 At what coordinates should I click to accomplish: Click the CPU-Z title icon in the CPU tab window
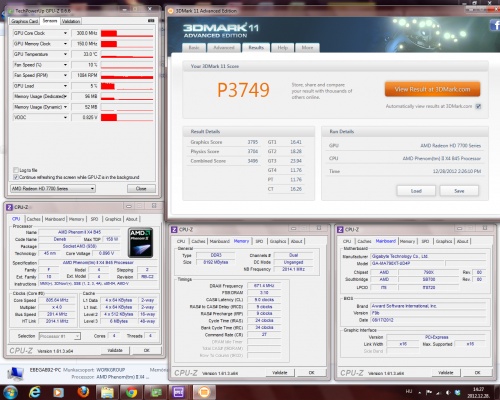click(x=9, y=207)
